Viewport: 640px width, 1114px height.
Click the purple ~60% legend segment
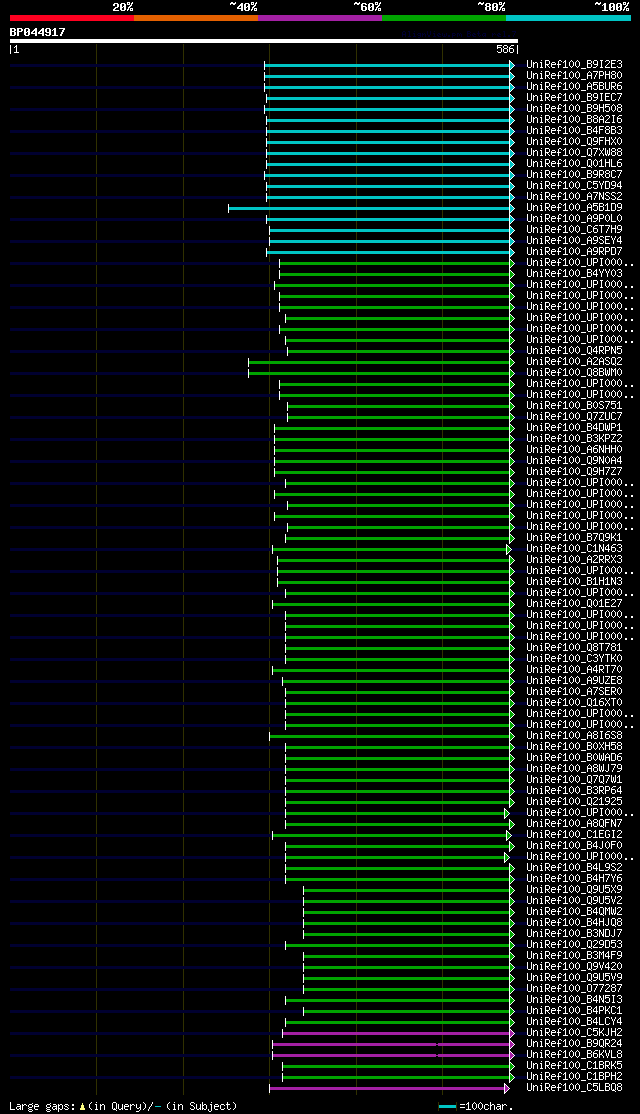point(320,18)
